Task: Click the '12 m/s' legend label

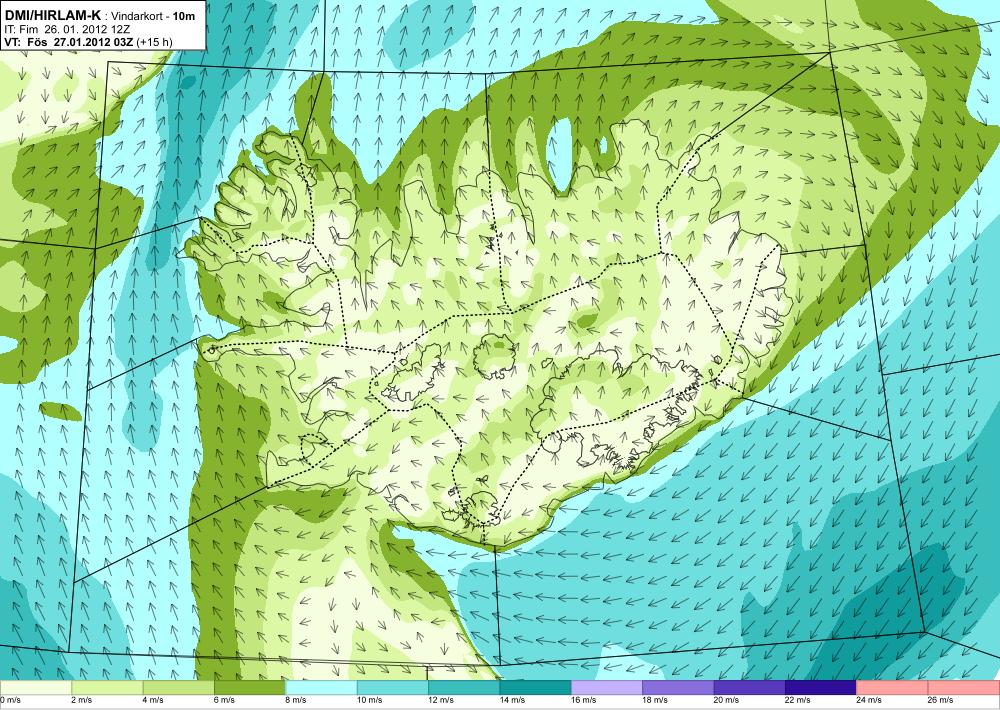Action: 441,700
